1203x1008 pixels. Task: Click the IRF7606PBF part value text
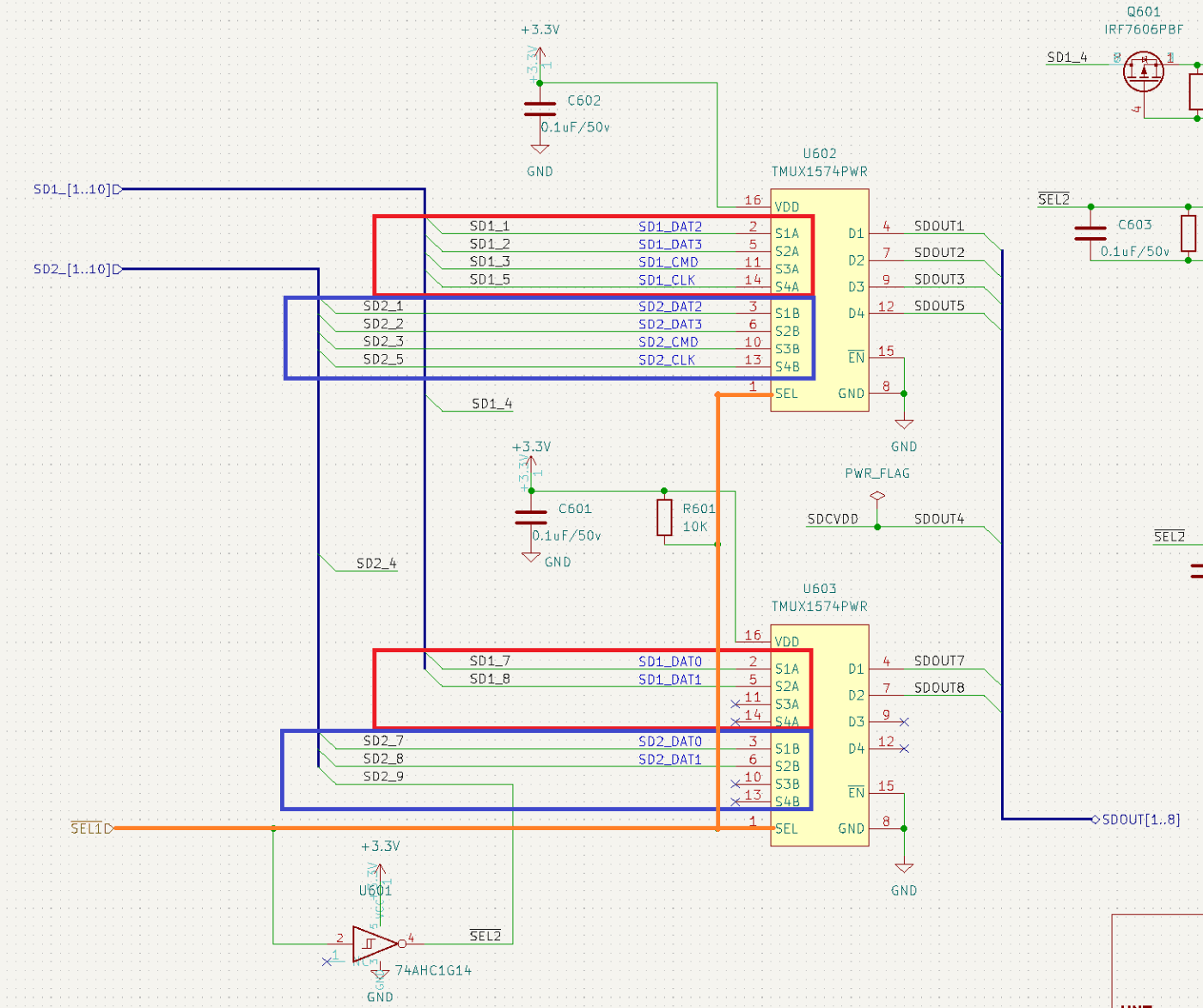[x=1144, y=29]
